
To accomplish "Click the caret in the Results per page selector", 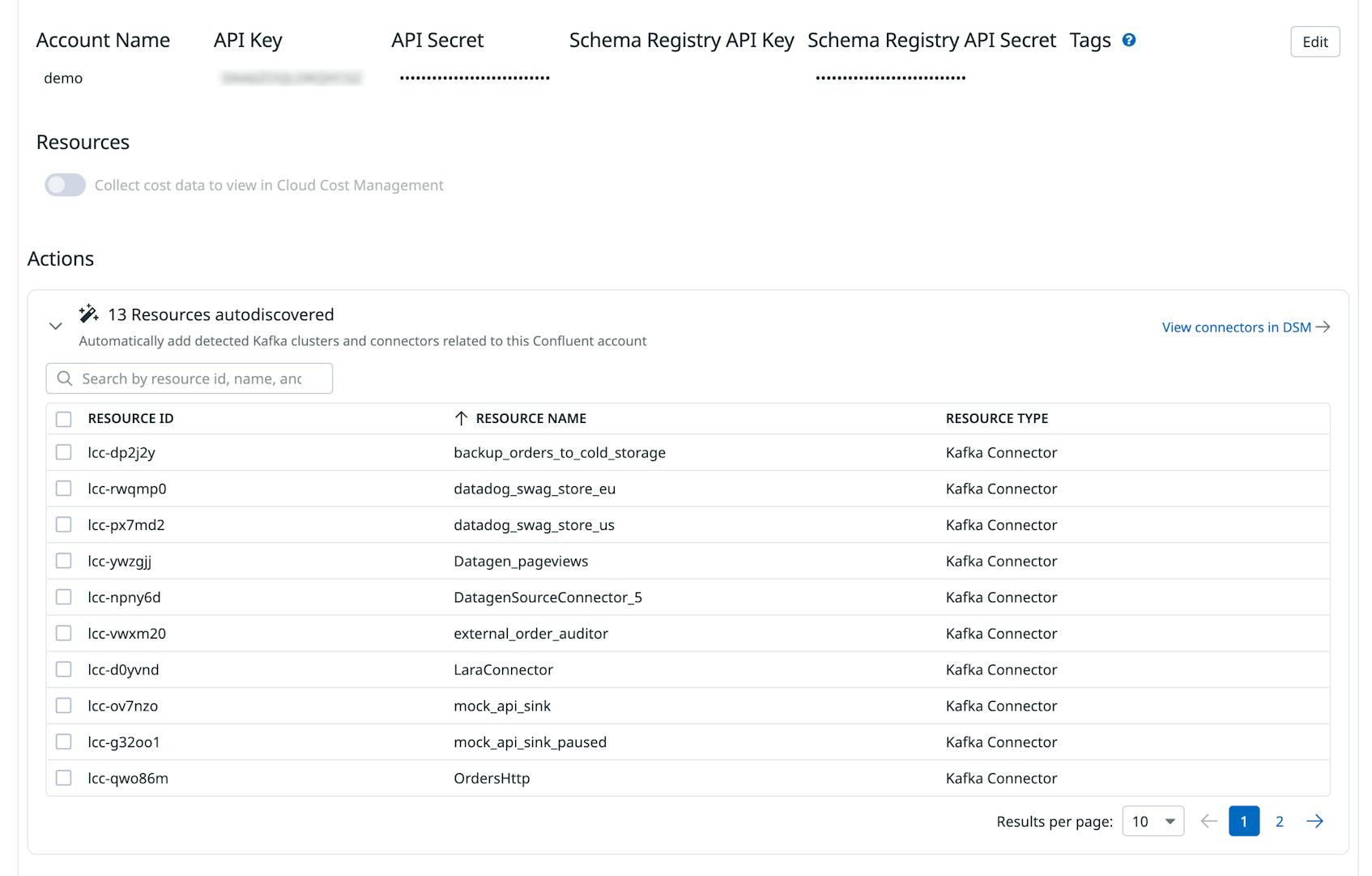I will tap(1171, 821).
